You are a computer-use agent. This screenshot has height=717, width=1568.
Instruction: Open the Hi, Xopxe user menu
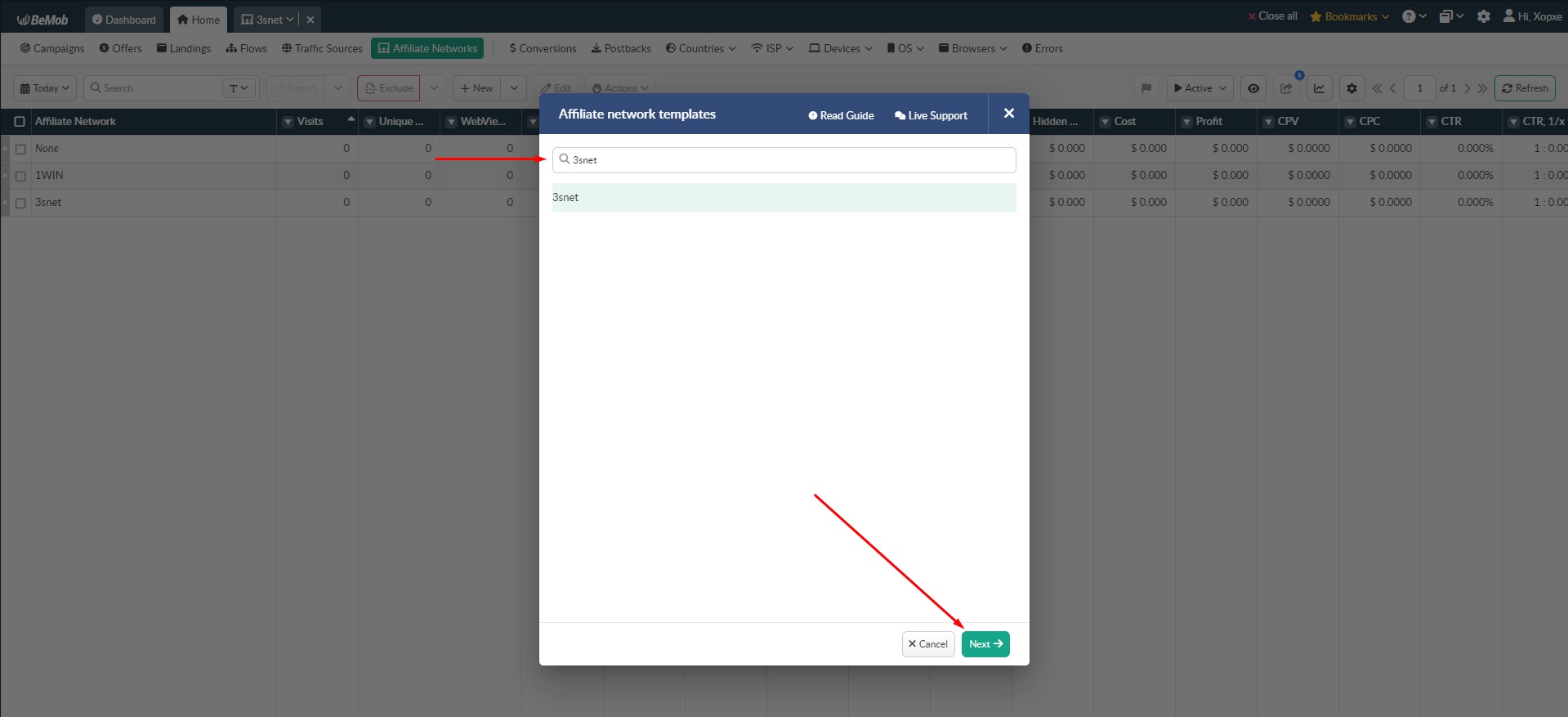(1532, 16)
